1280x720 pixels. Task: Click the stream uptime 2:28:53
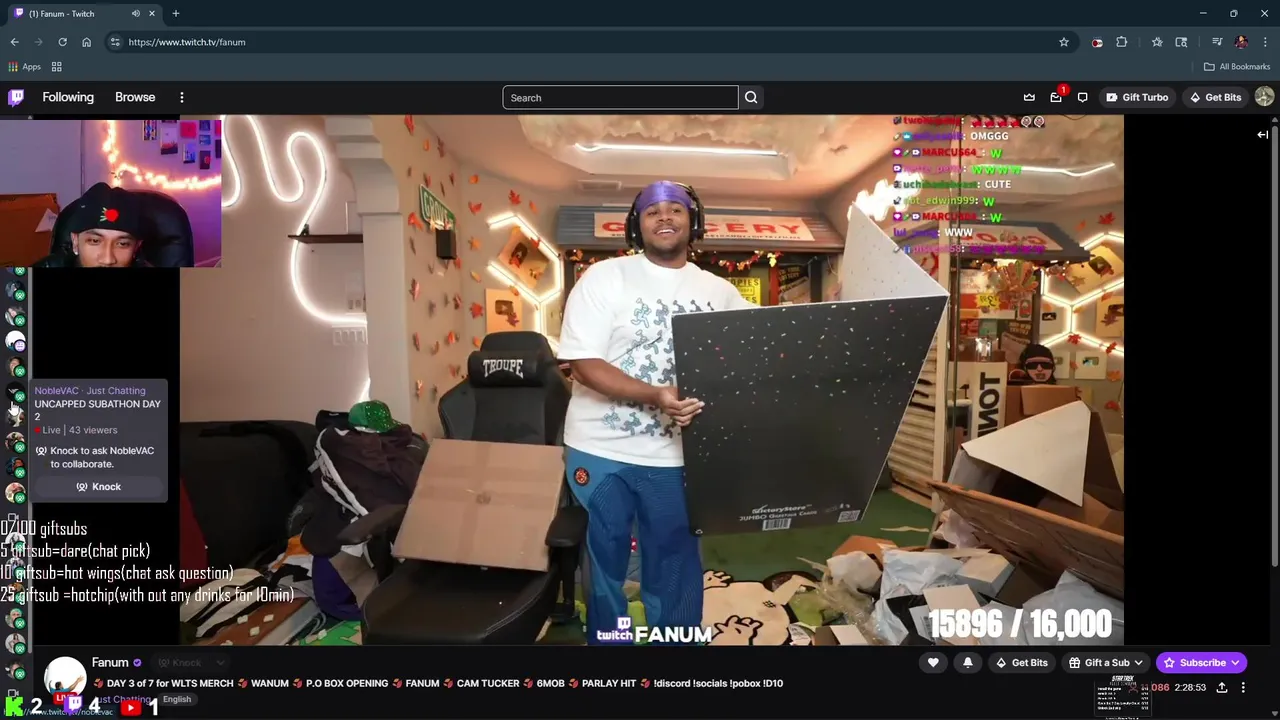click(x=1189, y=687)
